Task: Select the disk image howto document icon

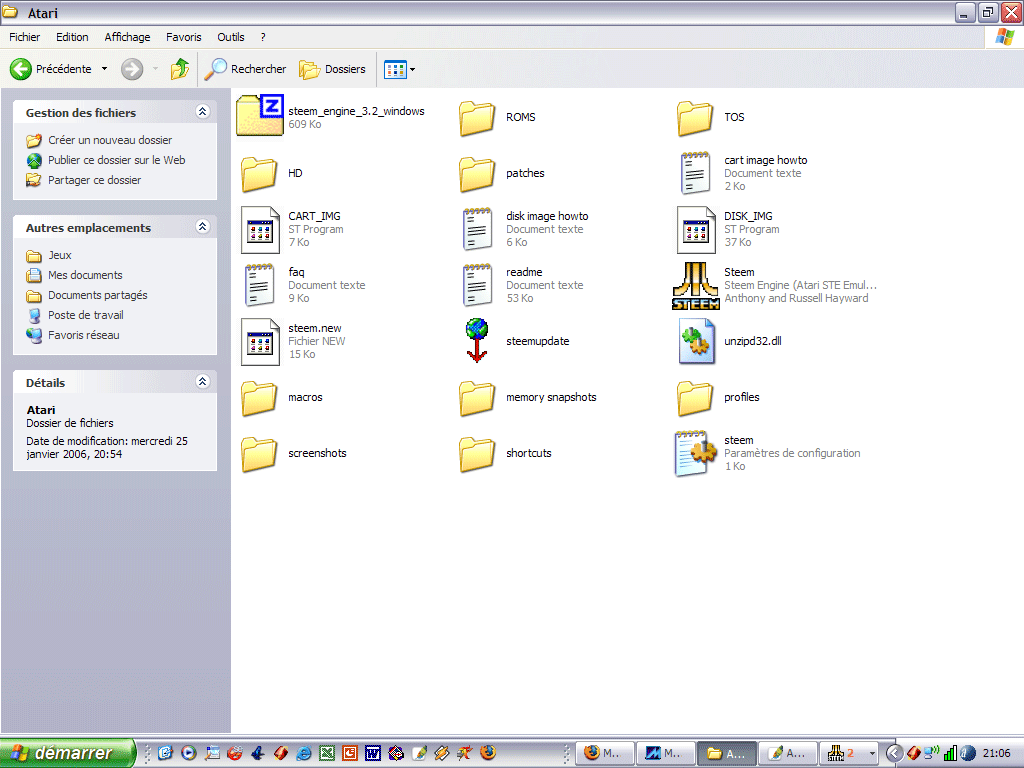Action: click(x=477, y=229)
